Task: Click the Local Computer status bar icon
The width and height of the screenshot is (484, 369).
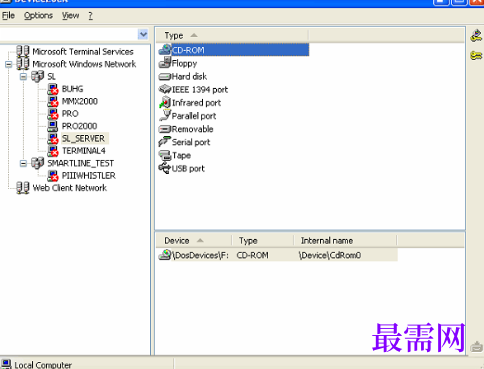Action: (x=6, y=364)
